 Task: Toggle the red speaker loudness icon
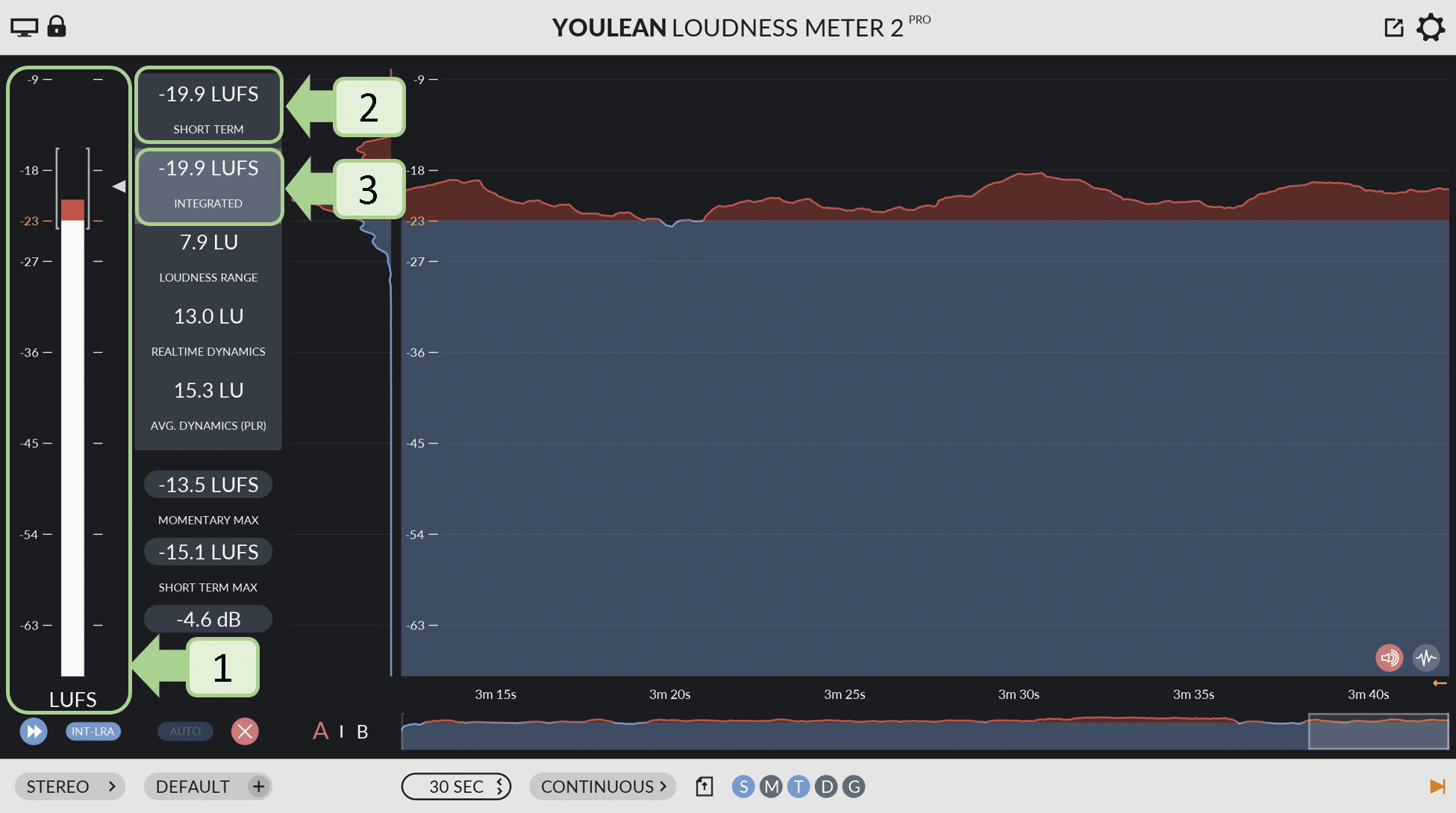pos(1389,658)
